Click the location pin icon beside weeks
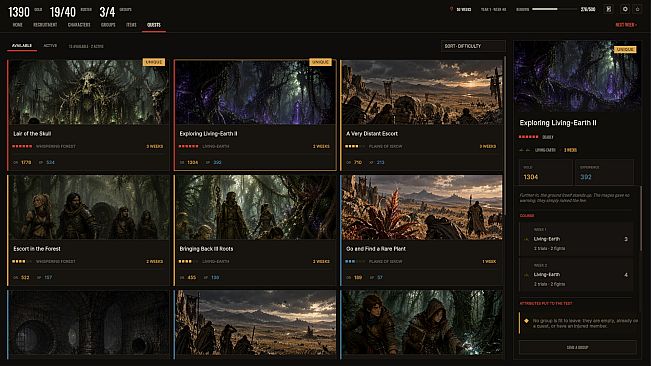Image resolution: width=651 pixels, height=366 pixels. click(451, 9)
